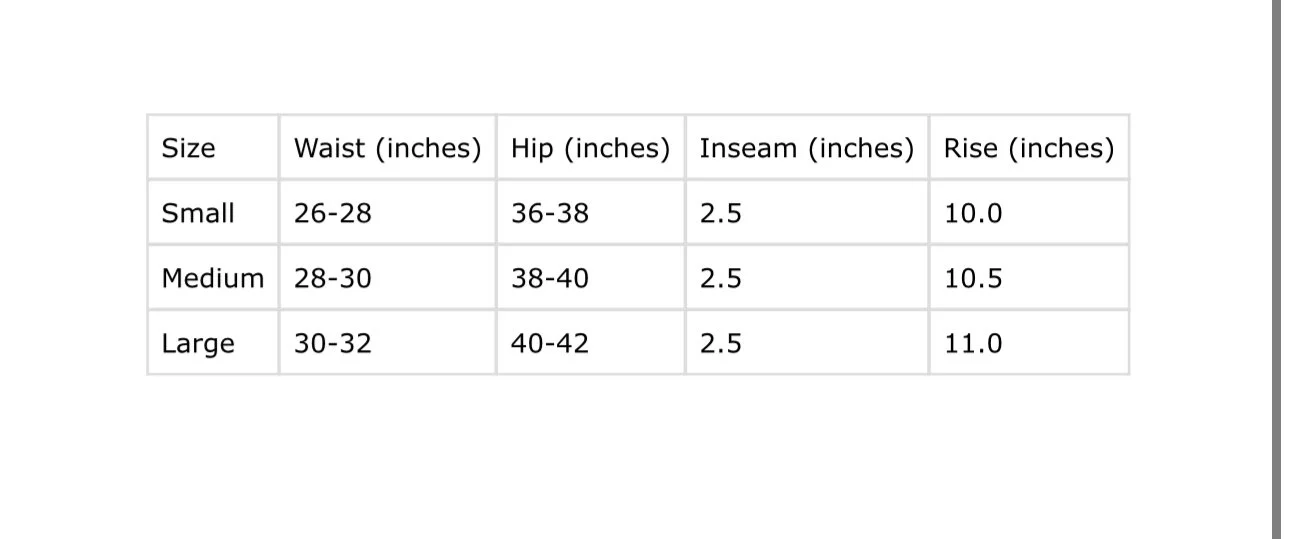
Task: Click the Large row inseam 2.5 cell
Action: [x=721, y=343]
